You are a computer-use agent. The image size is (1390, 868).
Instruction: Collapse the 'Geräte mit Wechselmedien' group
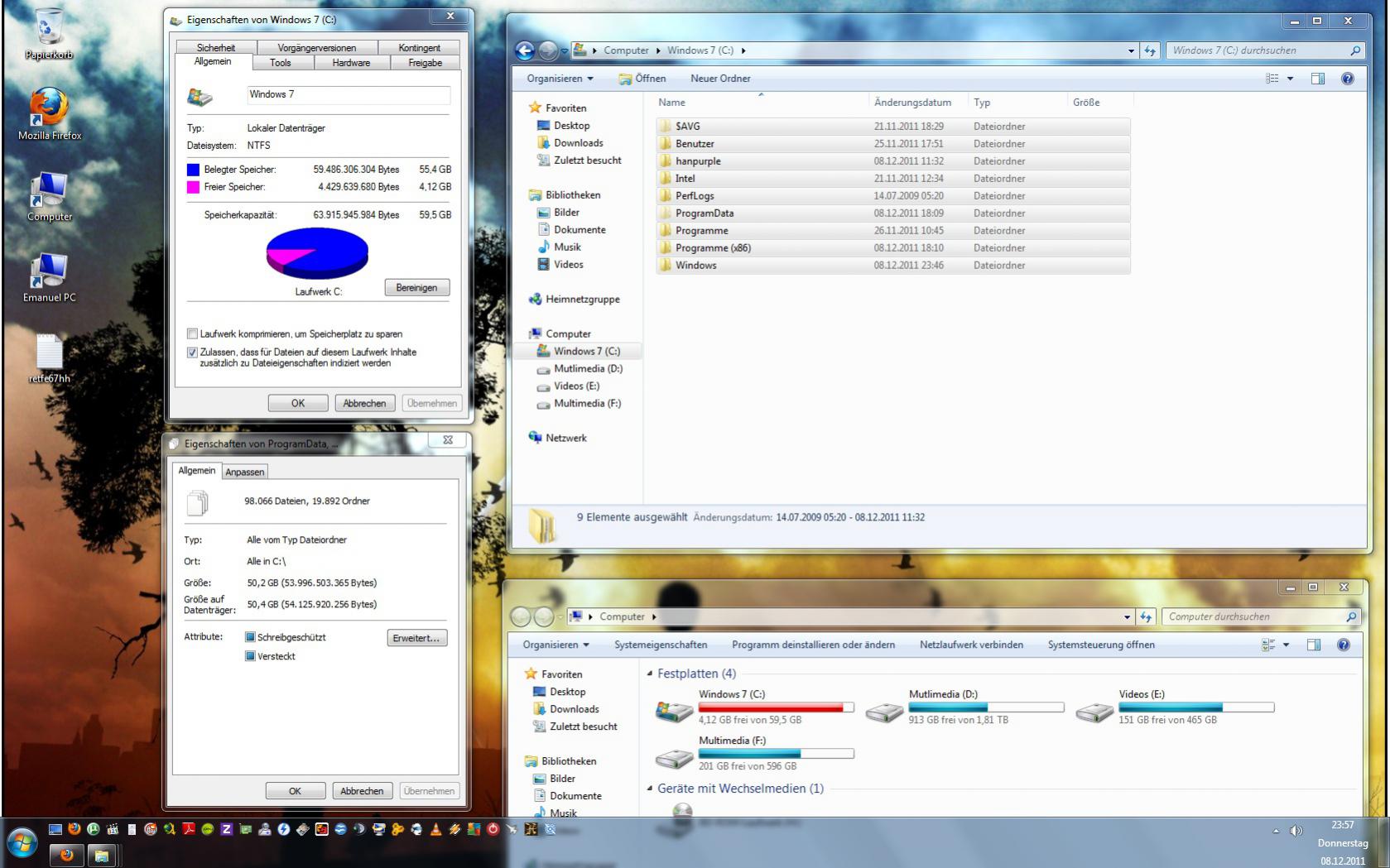point(650,789)
